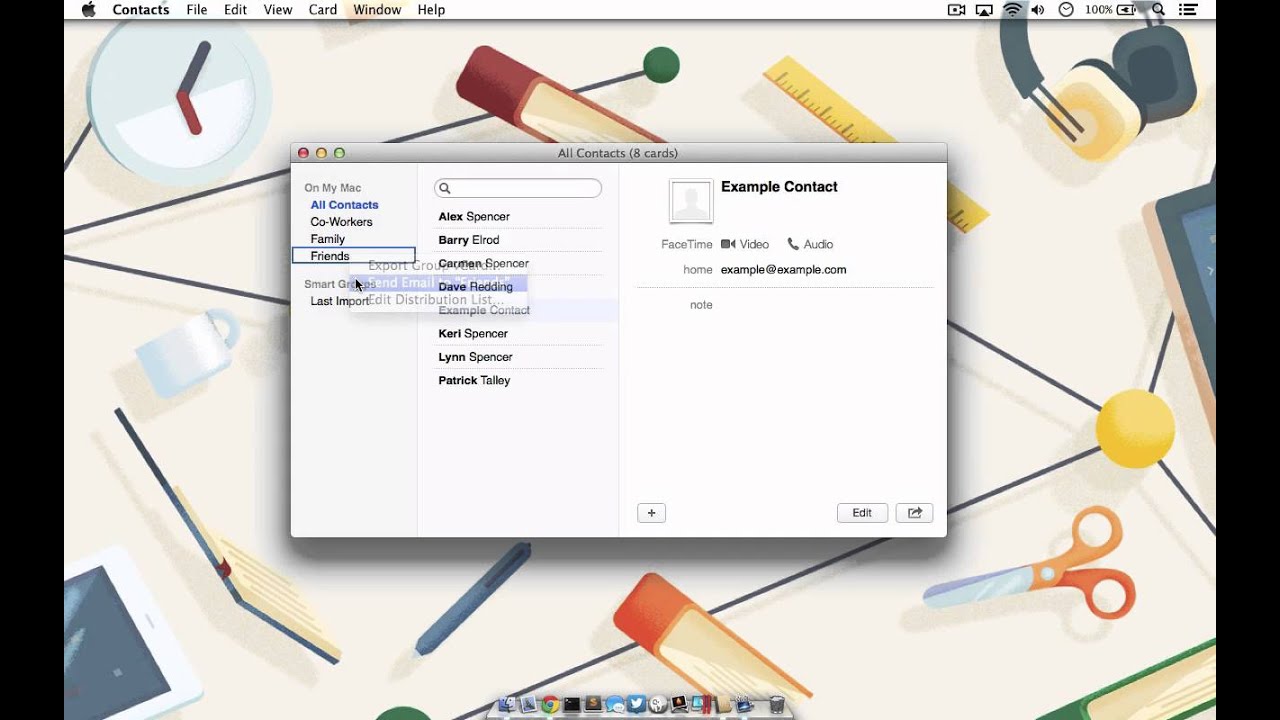1280x720 pixels.
Task: Click the Edit button
Action: click(x=862, y=513)
